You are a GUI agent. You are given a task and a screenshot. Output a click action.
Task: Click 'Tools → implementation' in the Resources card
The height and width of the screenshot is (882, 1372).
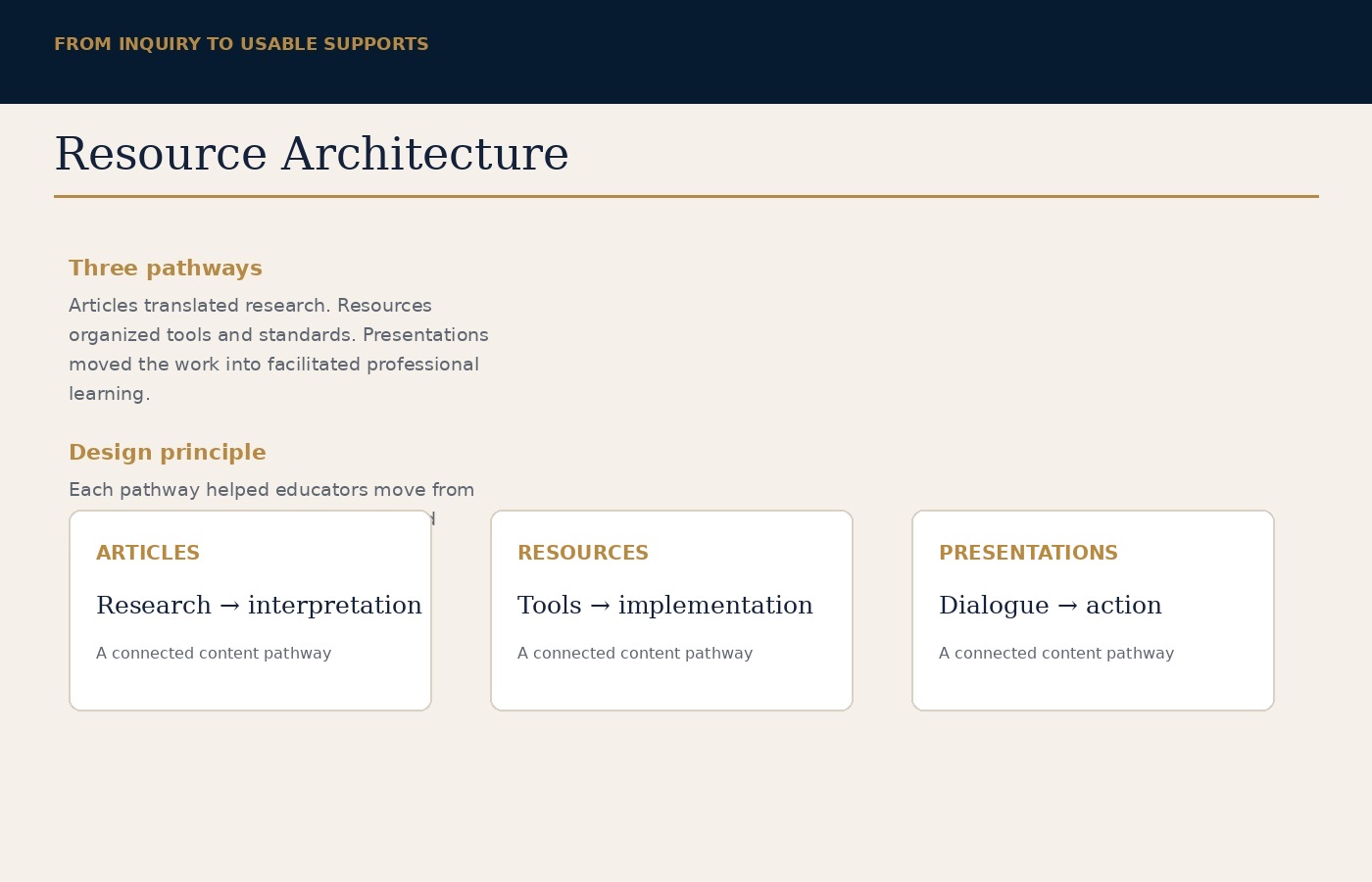pos(665,606)
